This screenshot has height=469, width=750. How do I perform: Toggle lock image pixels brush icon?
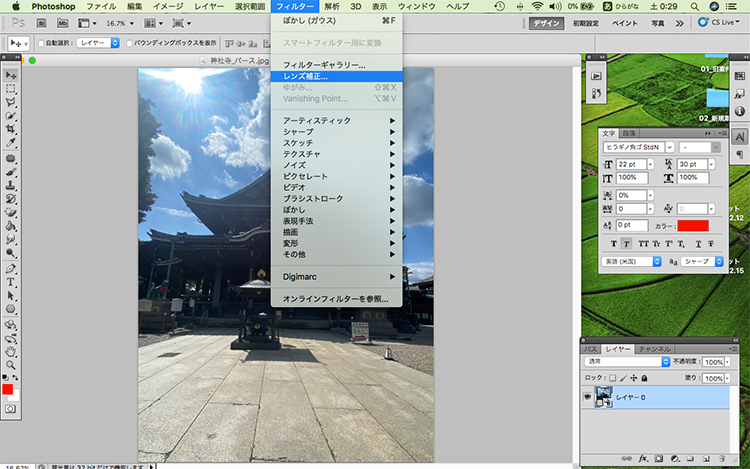623,378
